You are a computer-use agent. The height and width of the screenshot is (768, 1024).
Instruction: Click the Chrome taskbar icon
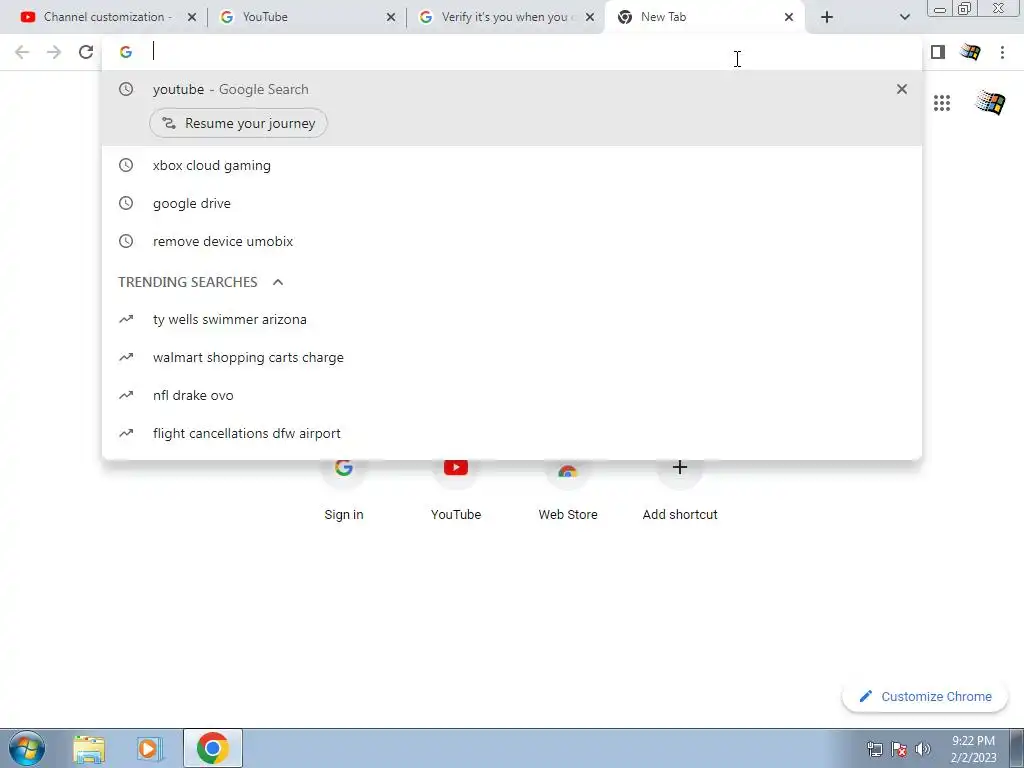(x=212, y=748)
